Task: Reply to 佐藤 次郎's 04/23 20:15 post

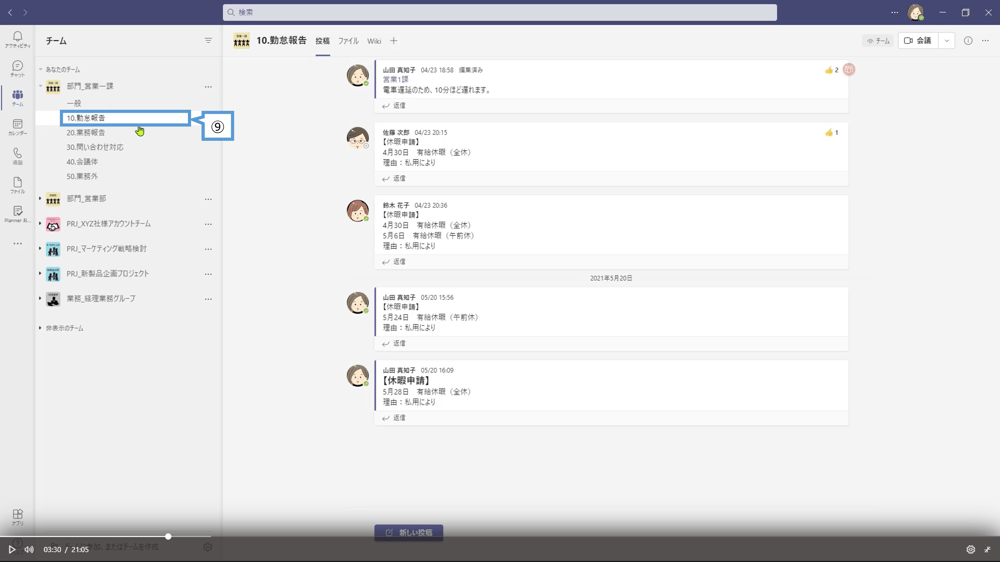Action: (x=394, y=179)
